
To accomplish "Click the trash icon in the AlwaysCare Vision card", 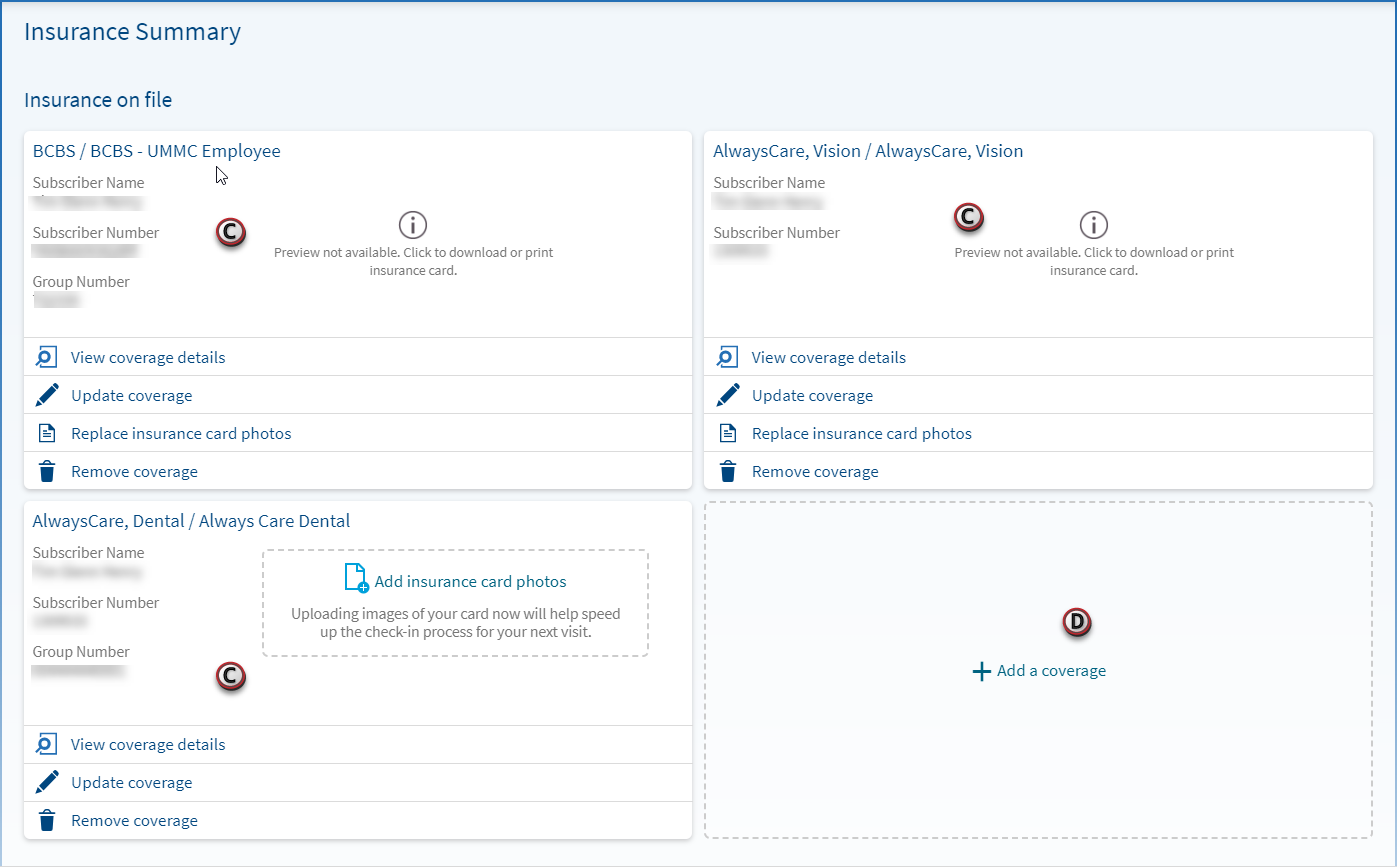I will 728,471.
